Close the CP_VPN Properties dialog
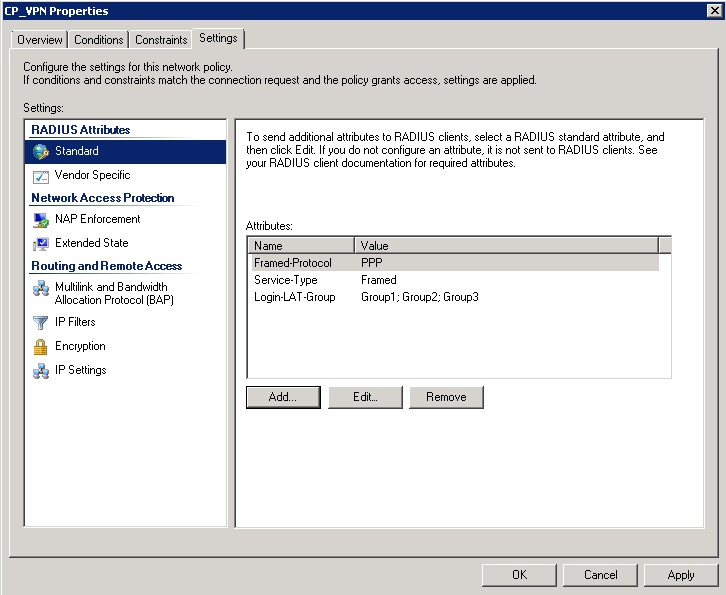The image size is (726, 595). pyautogui.click(x=714, y=11)
